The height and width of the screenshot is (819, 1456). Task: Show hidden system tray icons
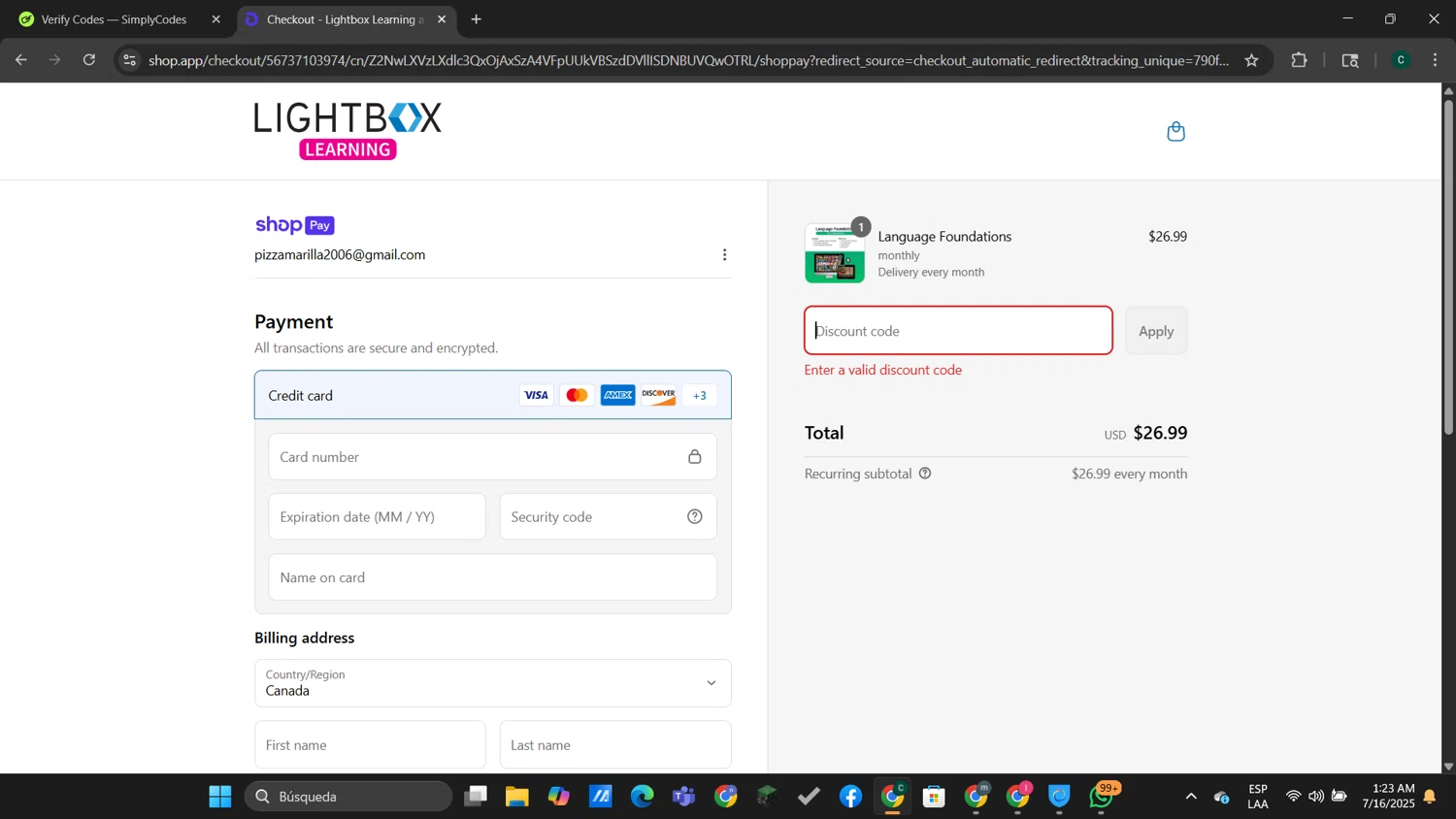(x=1191, y=797)
